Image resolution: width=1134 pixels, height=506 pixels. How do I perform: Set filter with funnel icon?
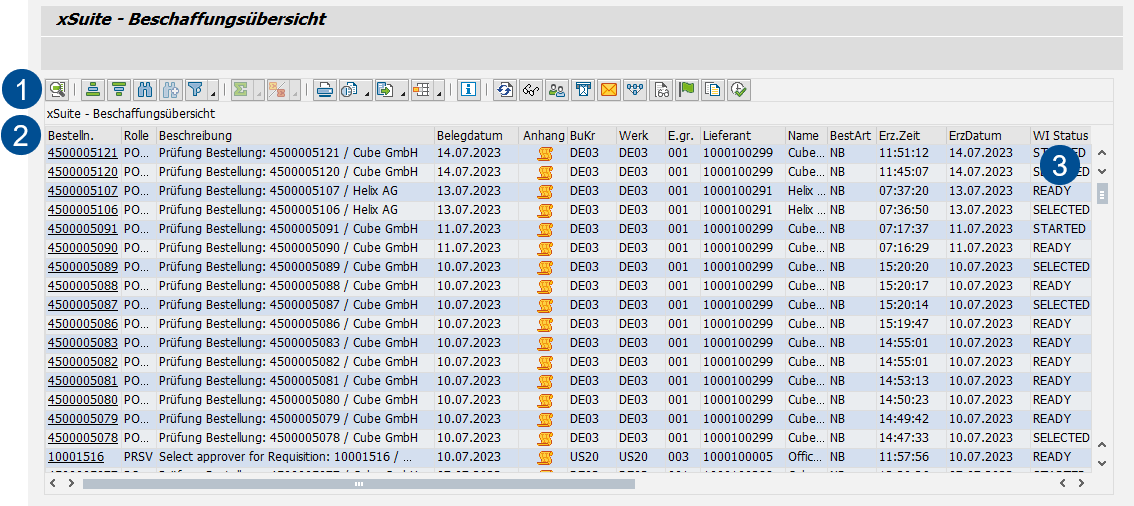pos(195,90)
